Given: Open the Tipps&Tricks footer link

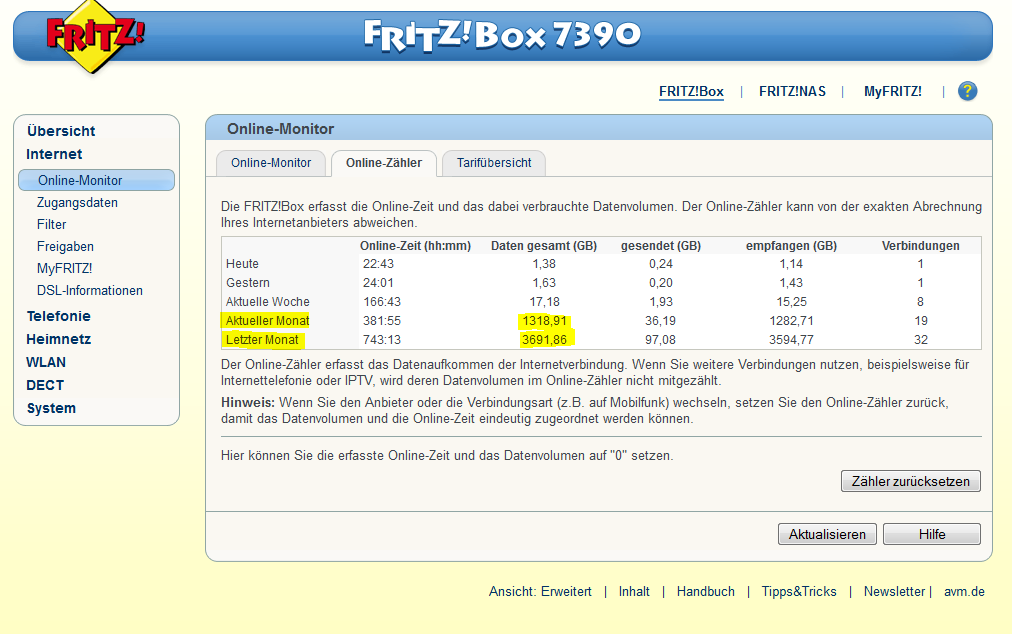Looking at the screenshot, I should coord(799,591).
